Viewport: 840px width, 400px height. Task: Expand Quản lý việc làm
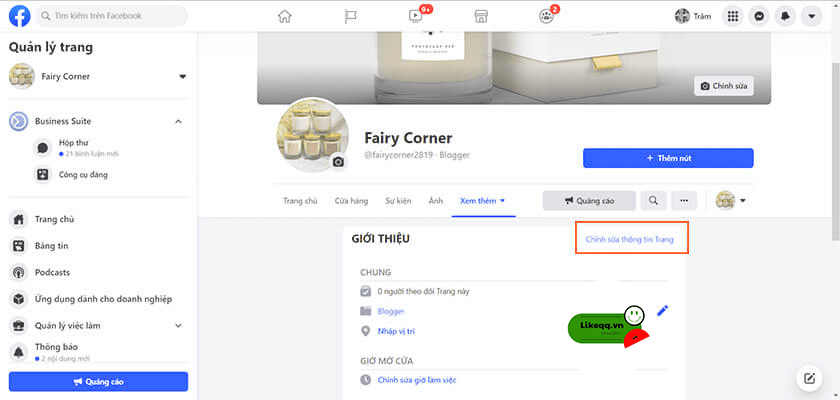click(178, 326)
